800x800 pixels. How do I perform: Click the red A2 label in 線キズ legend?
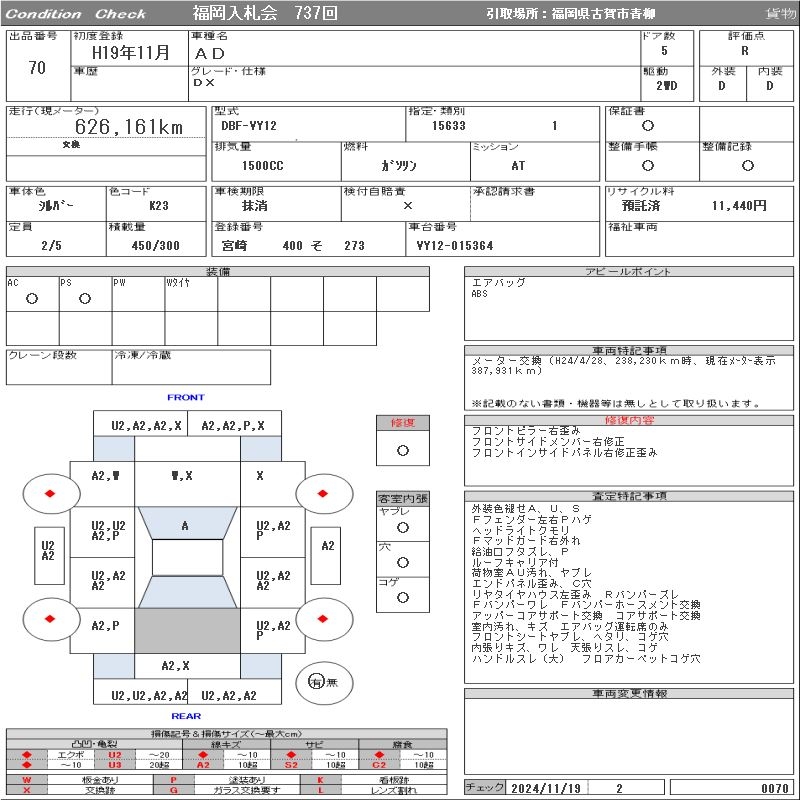[203, 764]
